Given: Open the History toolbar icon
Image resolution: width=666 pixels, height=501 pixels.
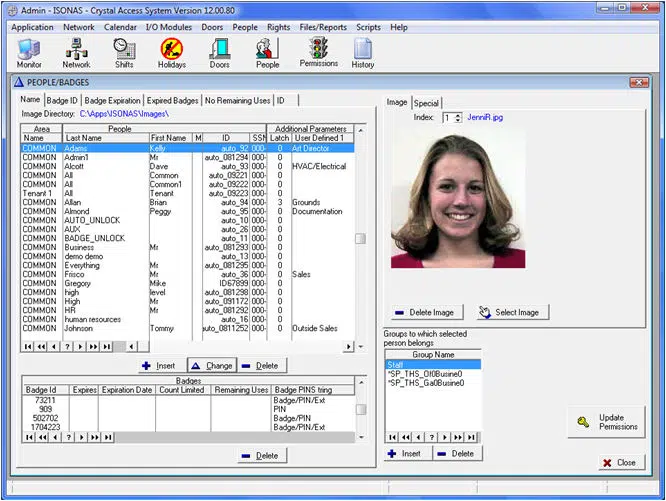Looking at the screenshot, I should pos(363,52).
